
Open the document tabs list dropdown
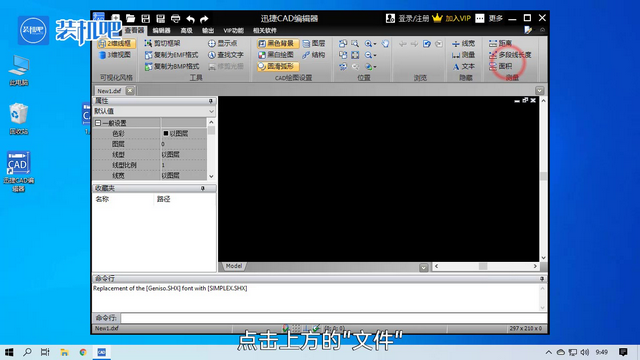pos(540,91)
